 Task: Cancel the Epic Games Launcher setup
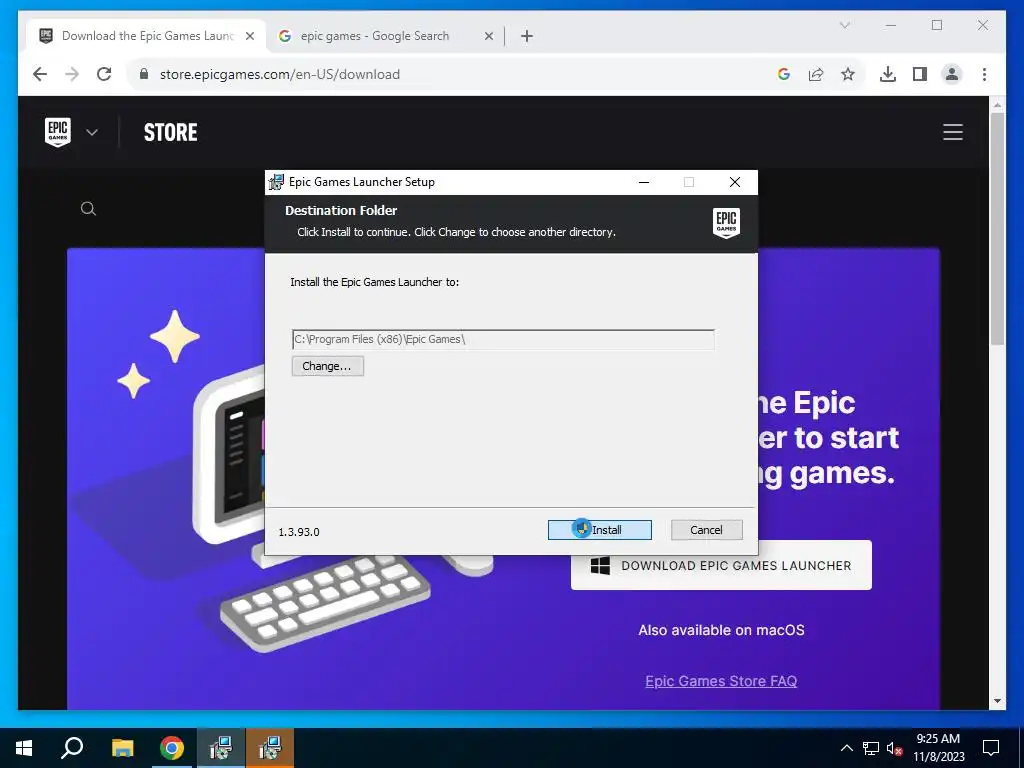tap(707, 530)
